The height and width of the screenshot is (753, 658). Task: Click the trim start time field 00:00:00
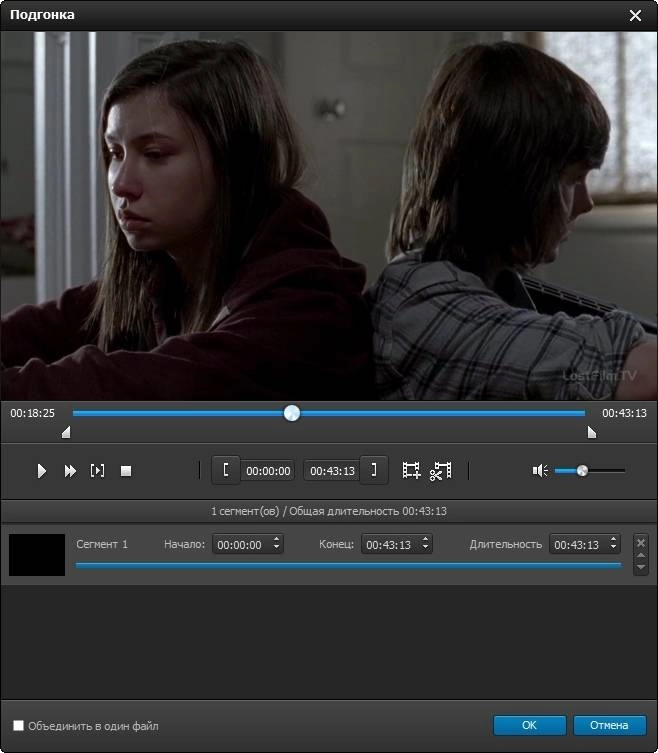click(268, 471)
